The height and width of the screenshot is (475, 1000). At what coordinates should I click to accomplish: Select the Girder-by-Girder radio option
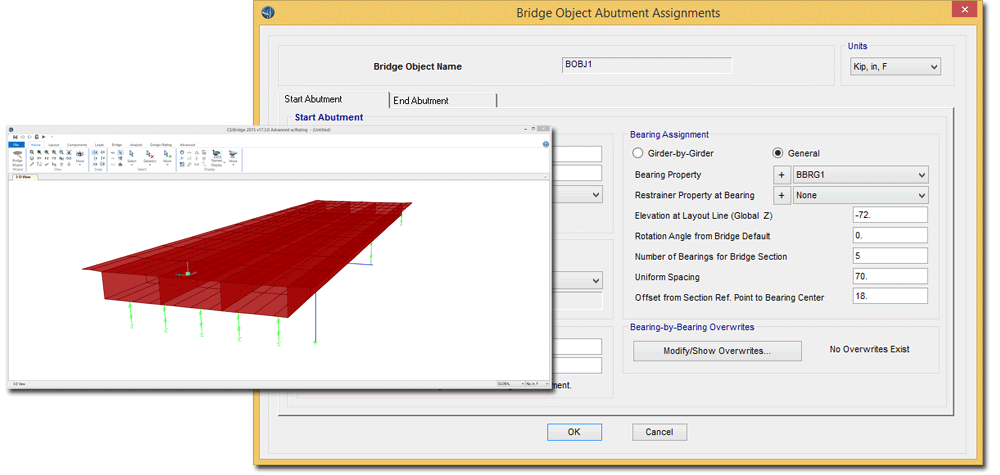(638, 154)
